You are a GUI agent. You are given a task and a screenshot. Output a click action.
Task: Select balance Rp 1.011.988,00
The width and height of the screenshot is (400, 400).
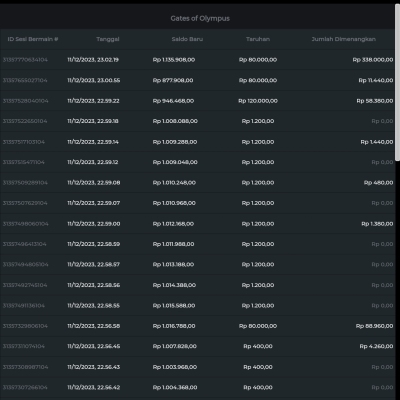click(x=174, y=244)
